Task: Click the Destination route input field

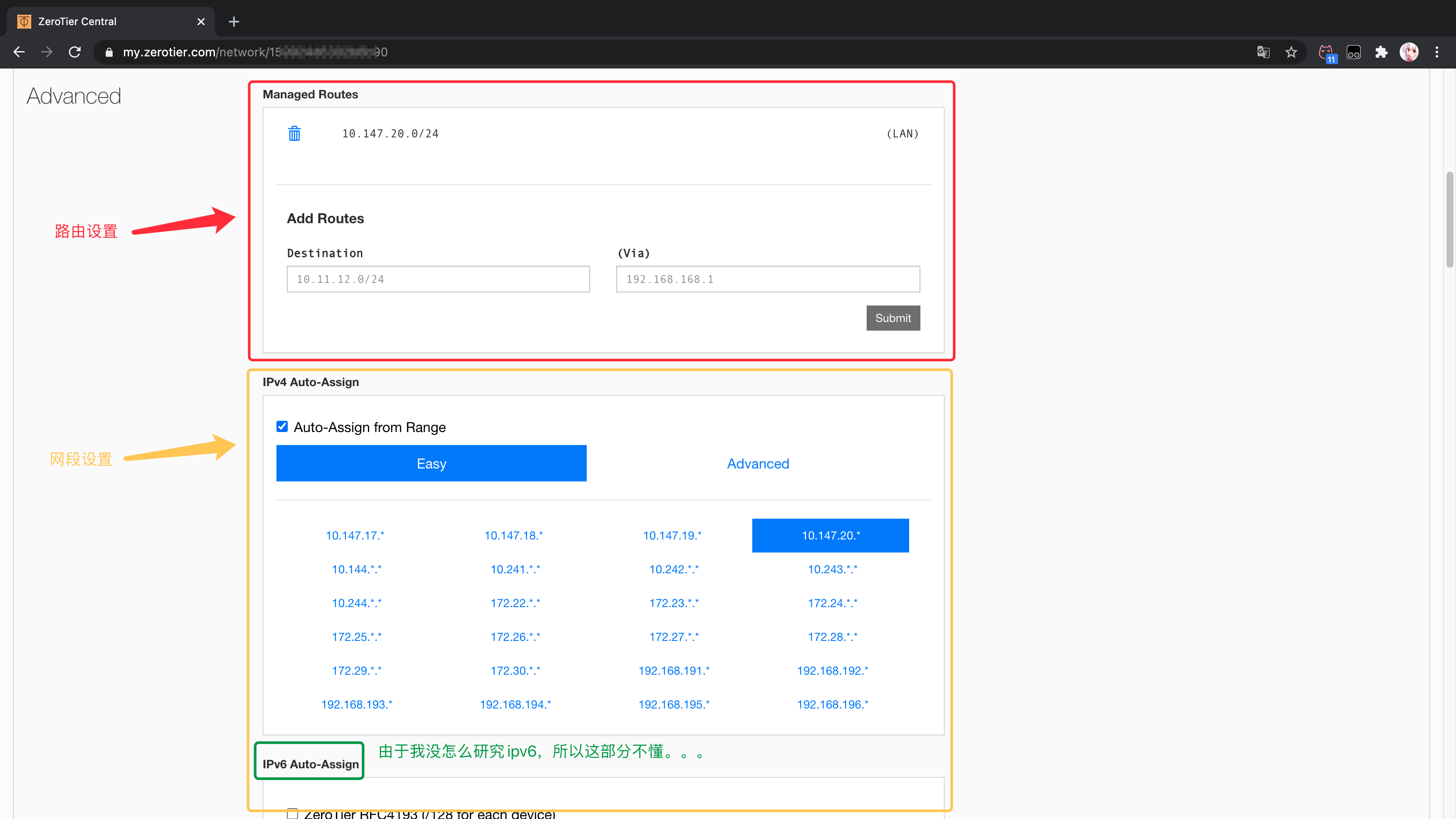Action: [x=438, y=279]
